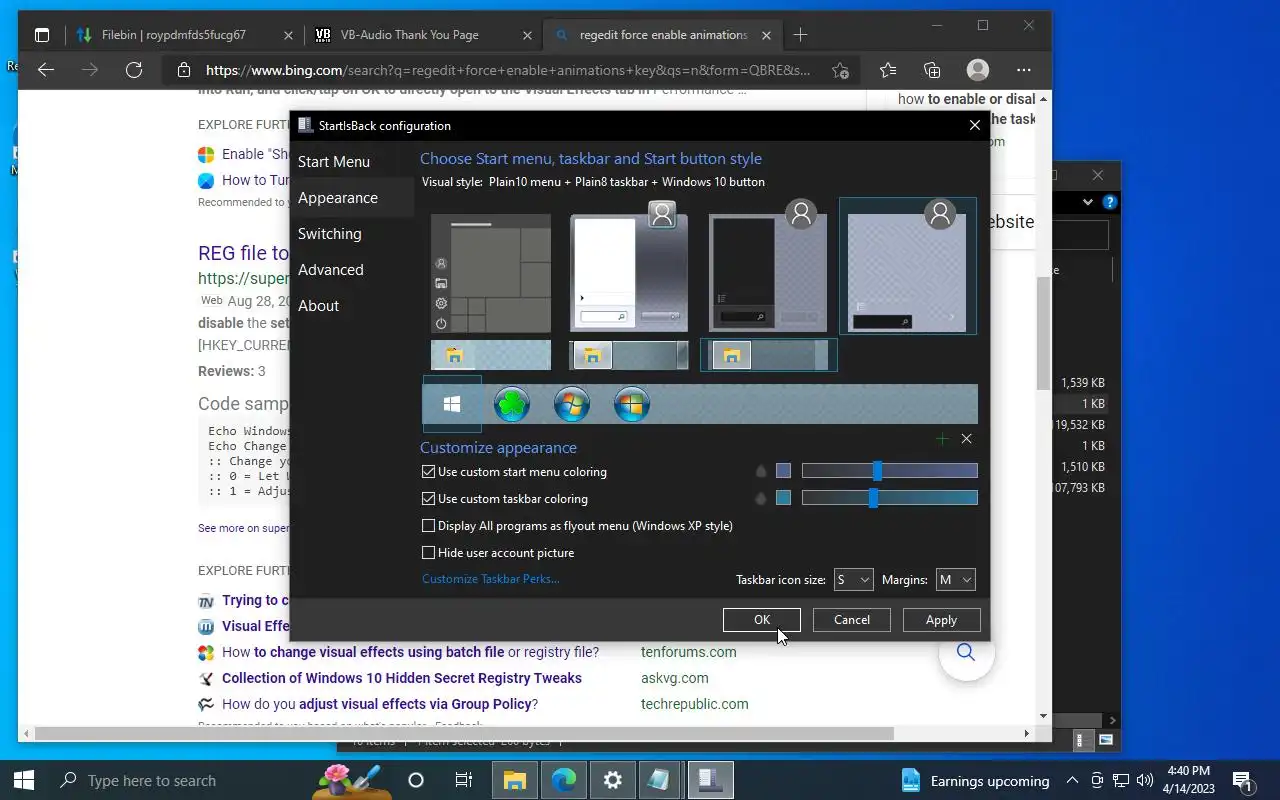Select the green clover start button
Viewport: 1280px width, 800px height.
click(x=512, y=404)
